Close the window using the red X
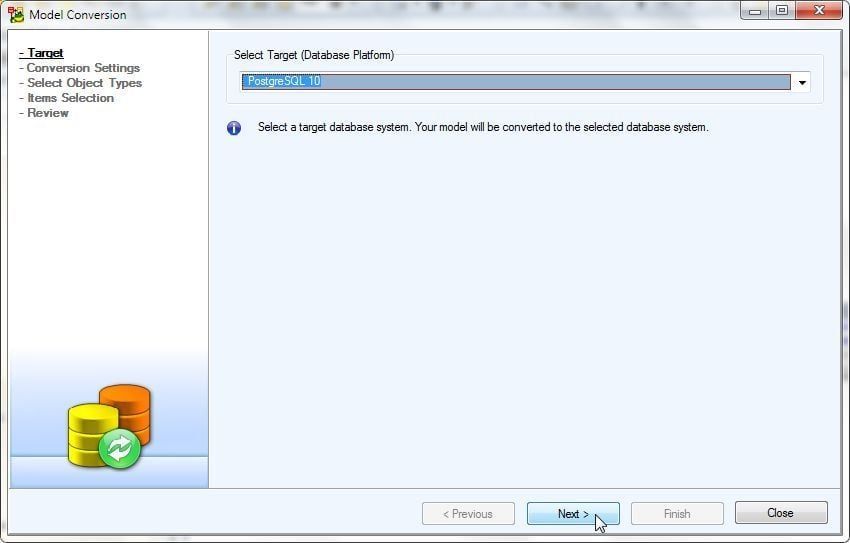 (818, 11)
